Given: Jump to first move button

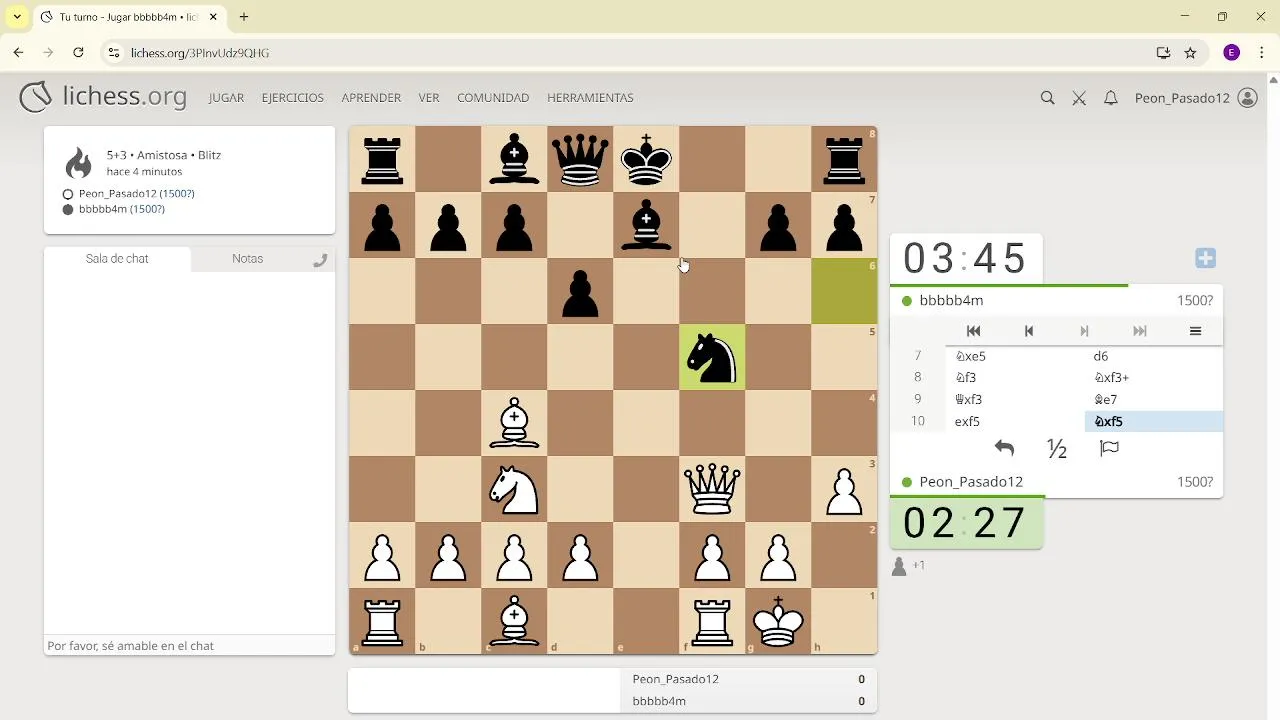Looking at the screenshot, I should (x=973, y=331).
